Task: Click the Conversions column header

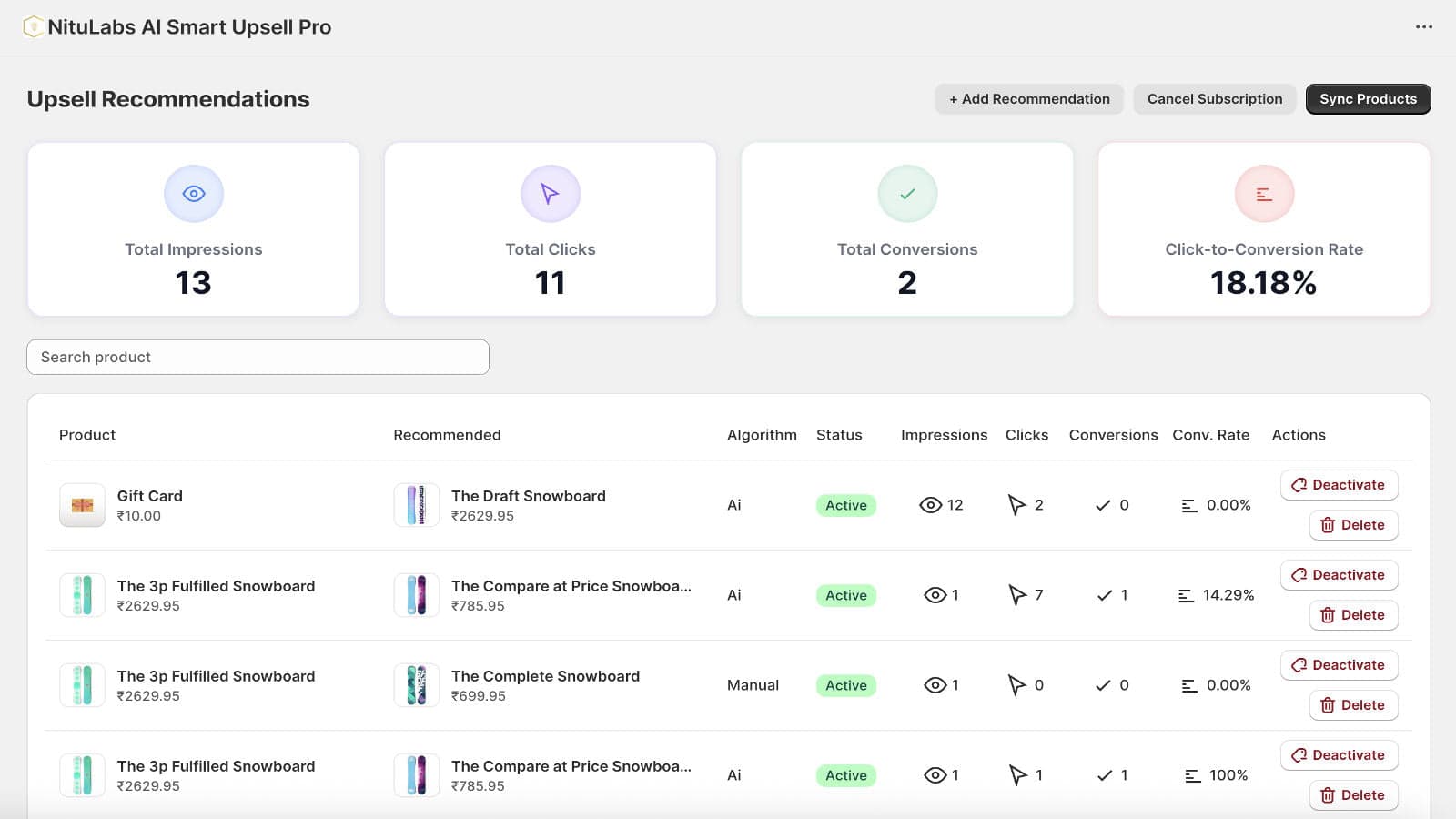Action: (x=1113, y=435)
